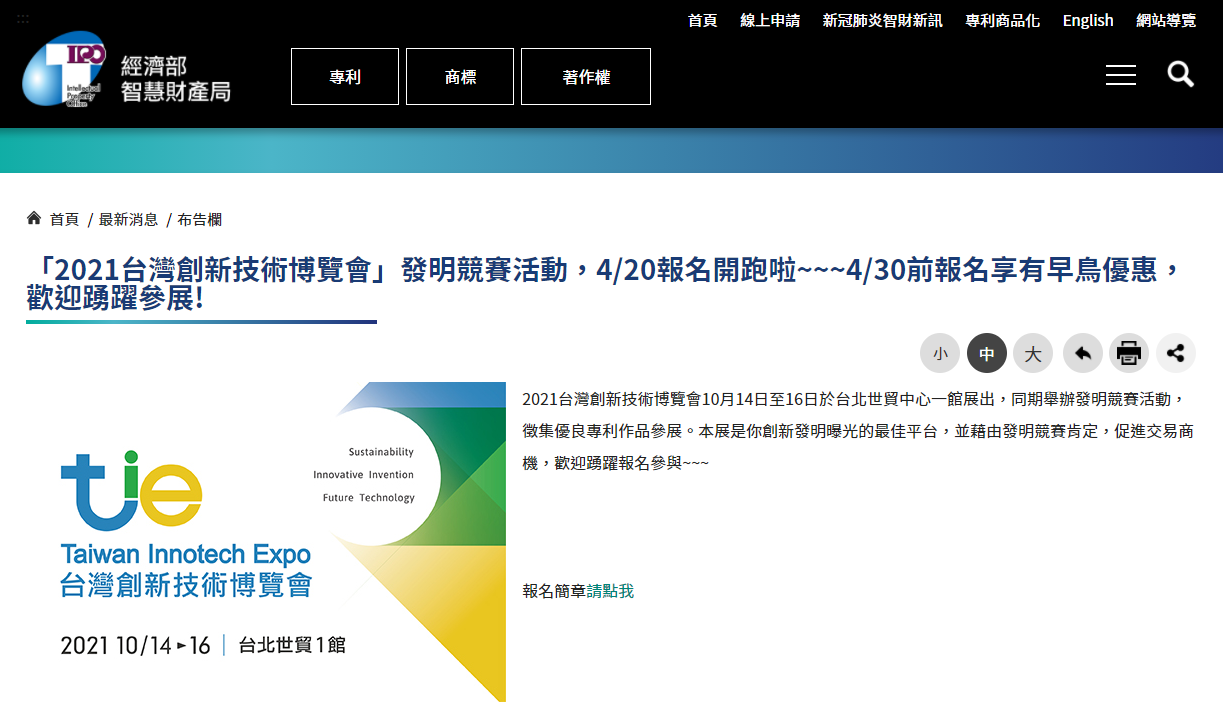The height and width of the screenshot is (704, 1223).
Task: Open the 專利商品化 link
Action: (1003, 20)
